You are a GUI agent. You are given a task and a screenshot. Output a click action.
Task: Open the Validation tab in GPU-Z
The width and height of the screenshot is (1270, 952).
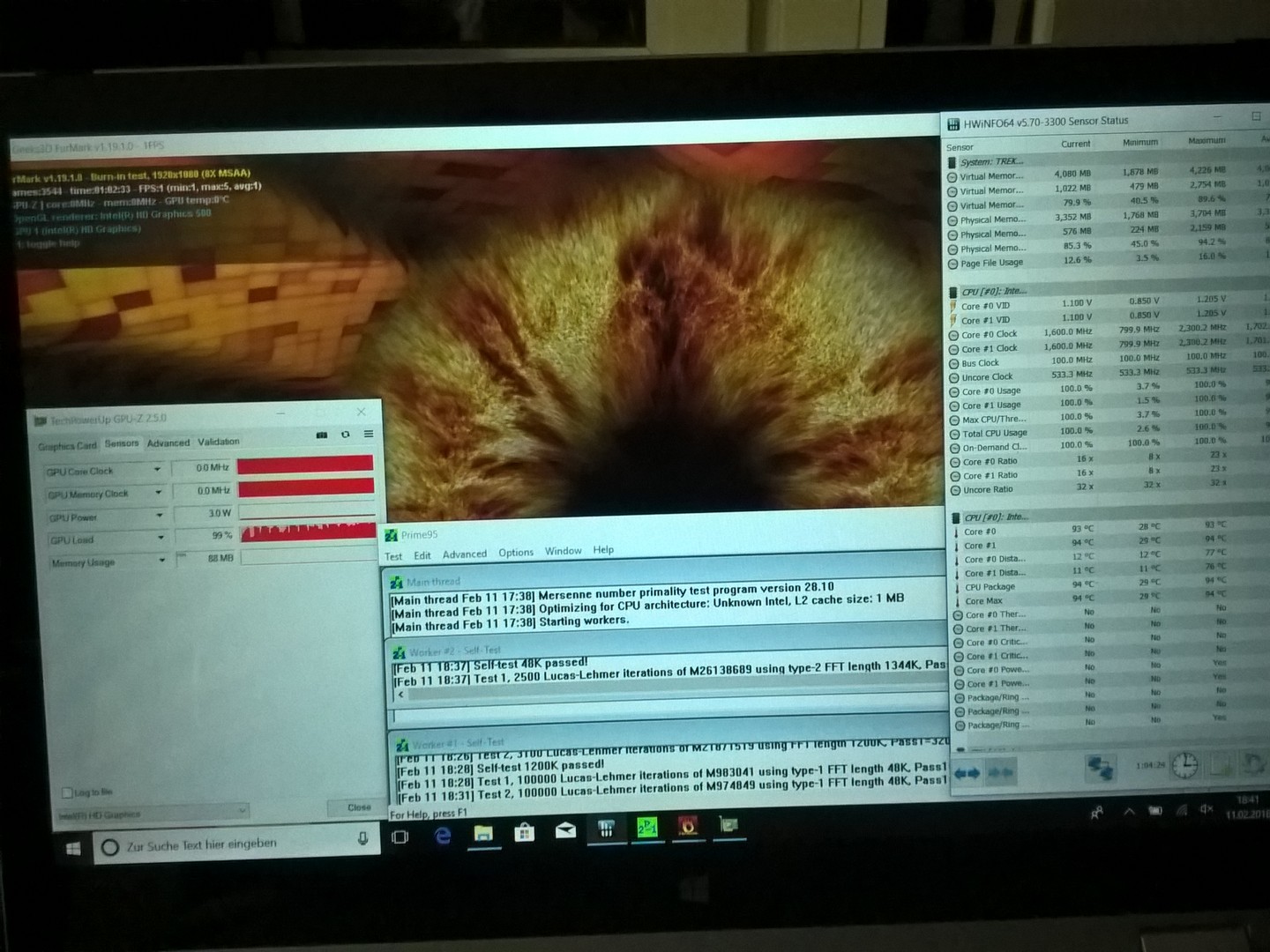point(219,441)
